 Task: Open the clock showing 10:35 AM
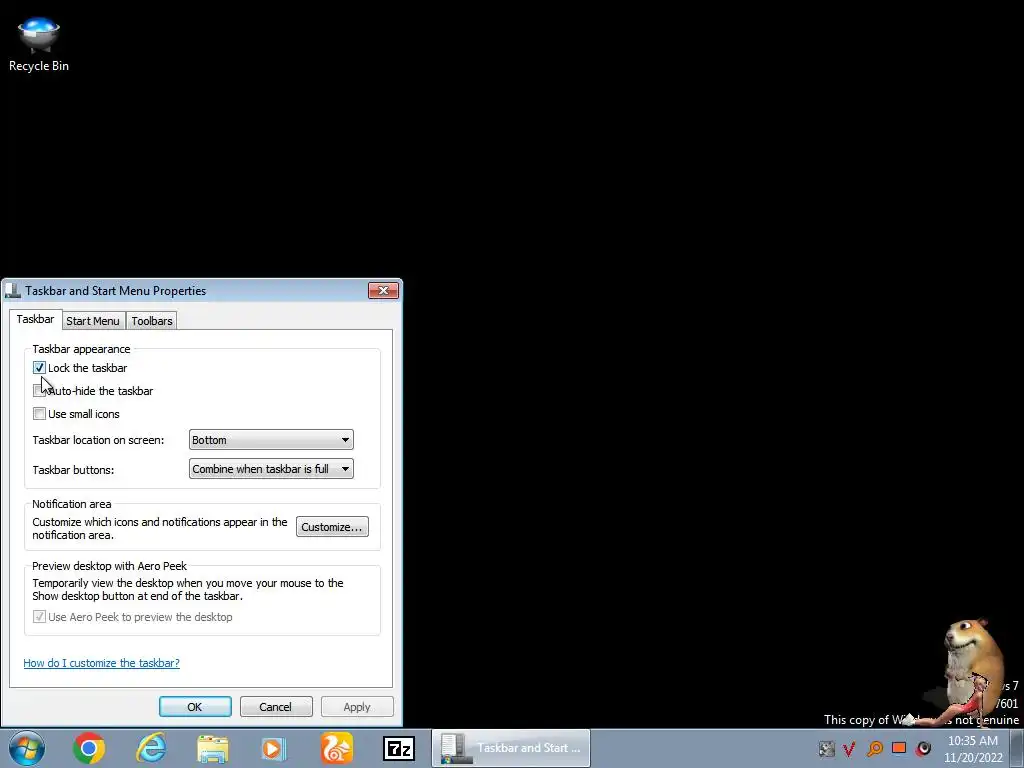coord(972,748)
